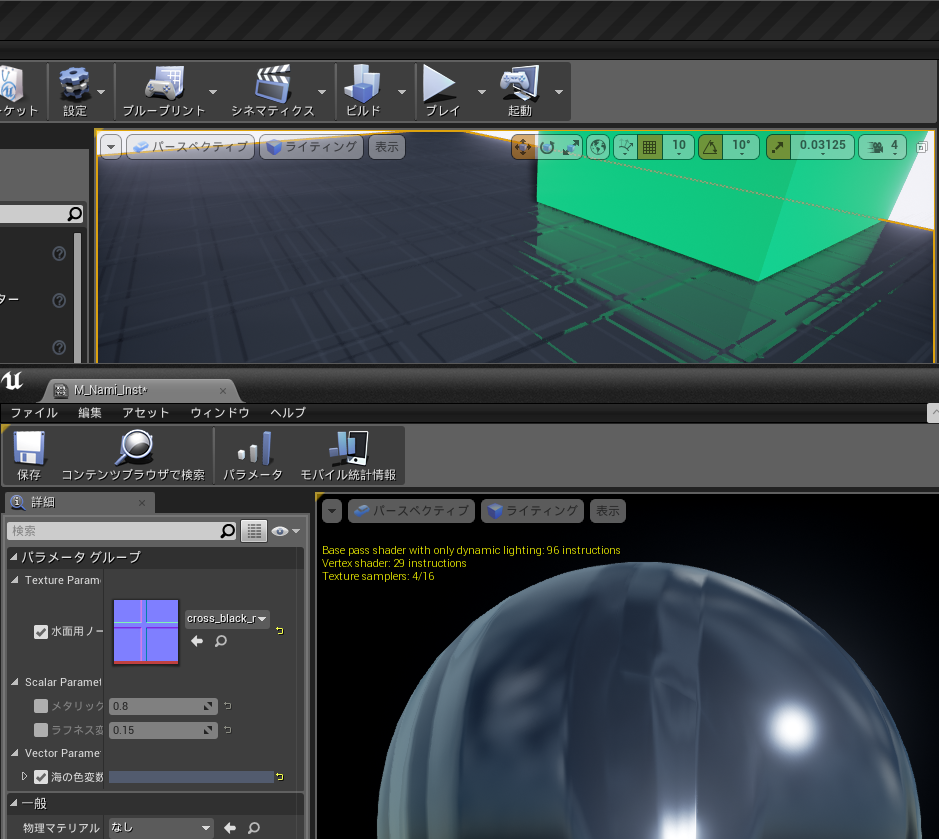Browse to cross_black texture with magnifier

click(221, 641)
